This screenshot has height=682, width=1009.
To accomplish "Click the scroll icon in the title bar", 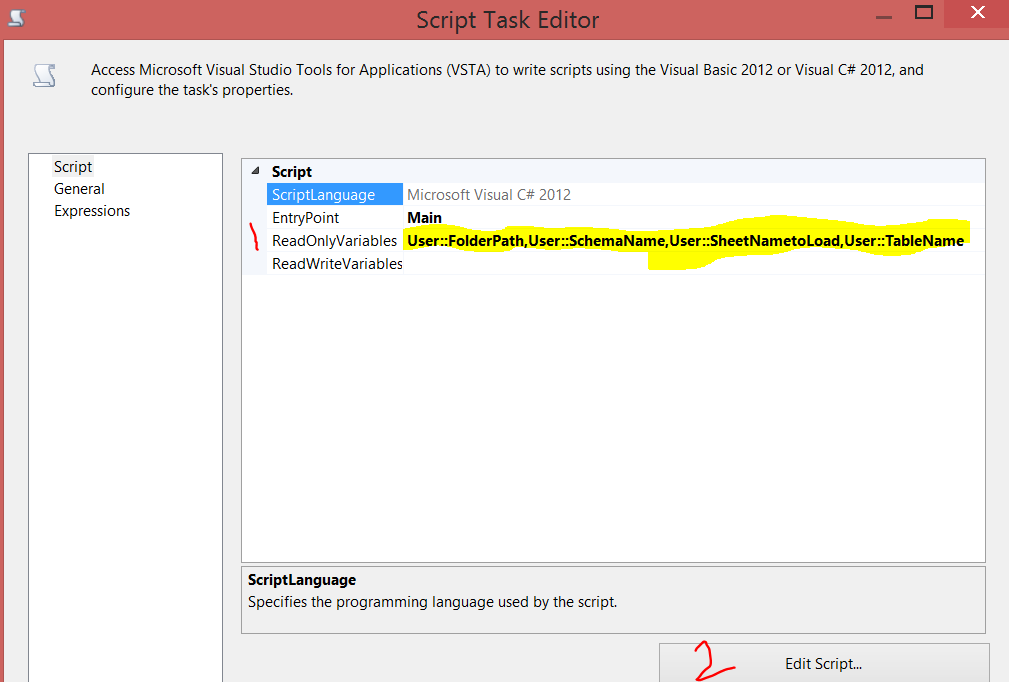I will (x=15, y=17).
